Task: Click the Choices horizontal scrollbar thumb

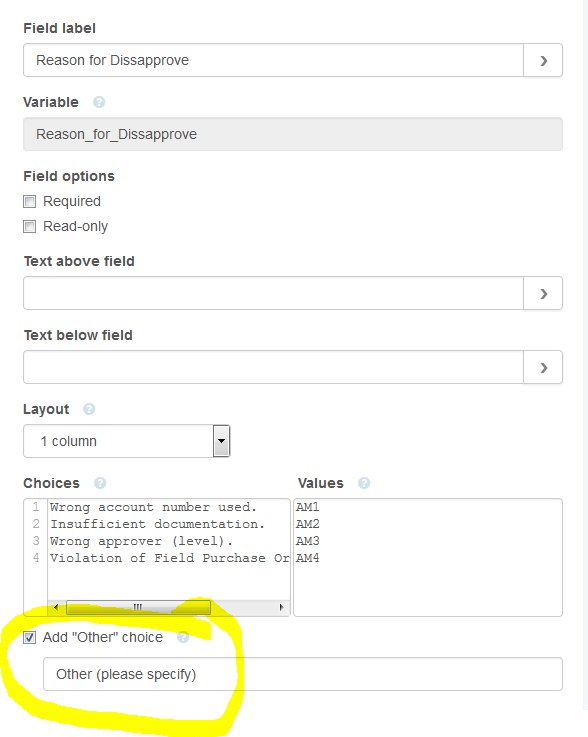Action: (x=138, y=607)
